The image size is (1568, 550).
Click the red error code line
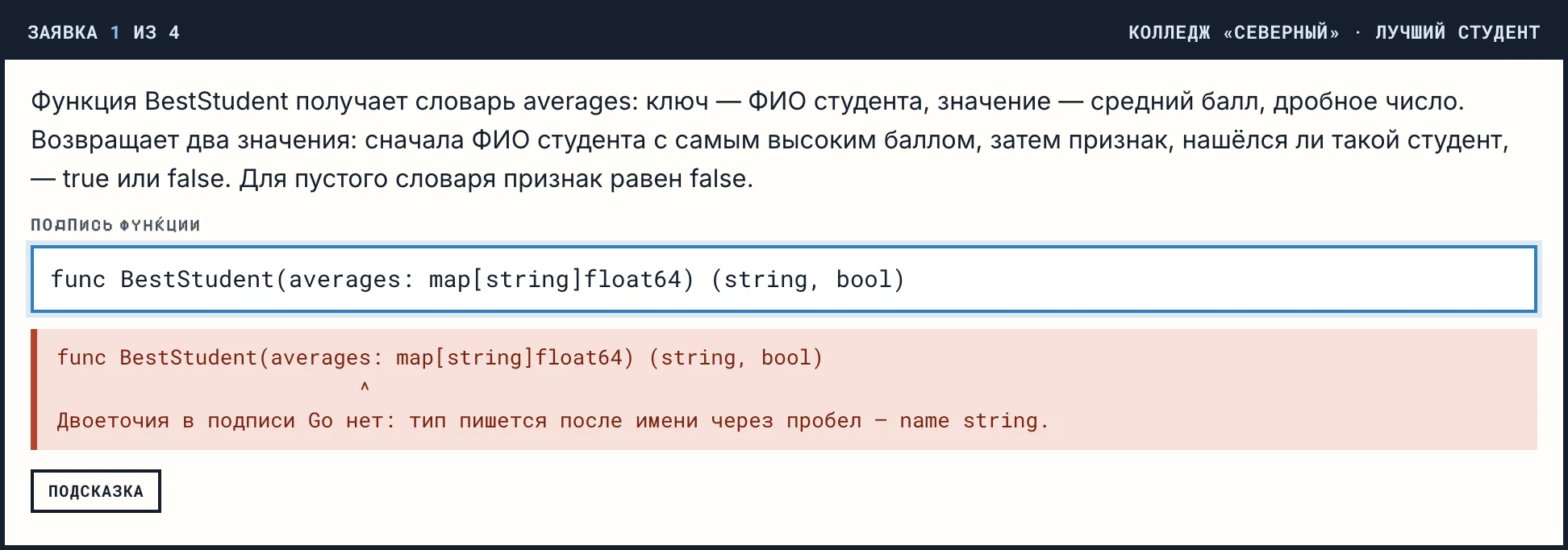(440, 357)
